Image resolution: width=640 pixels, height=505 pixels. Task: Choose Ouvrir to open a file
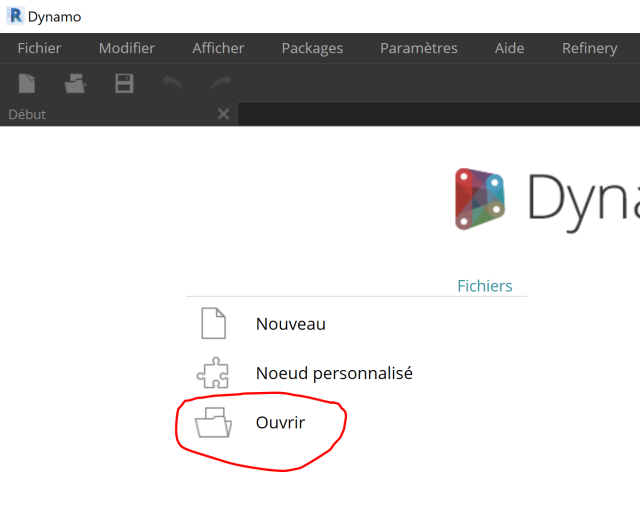[x=280, y=423]
